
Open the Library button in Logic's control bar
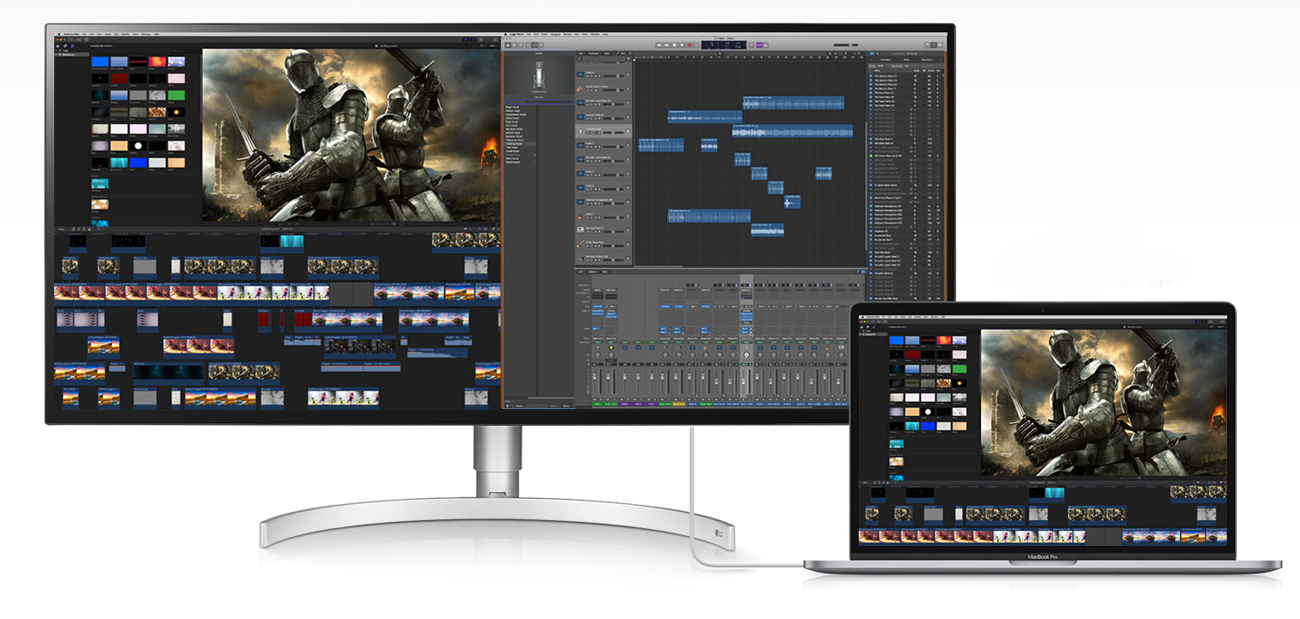click(508, 45)
